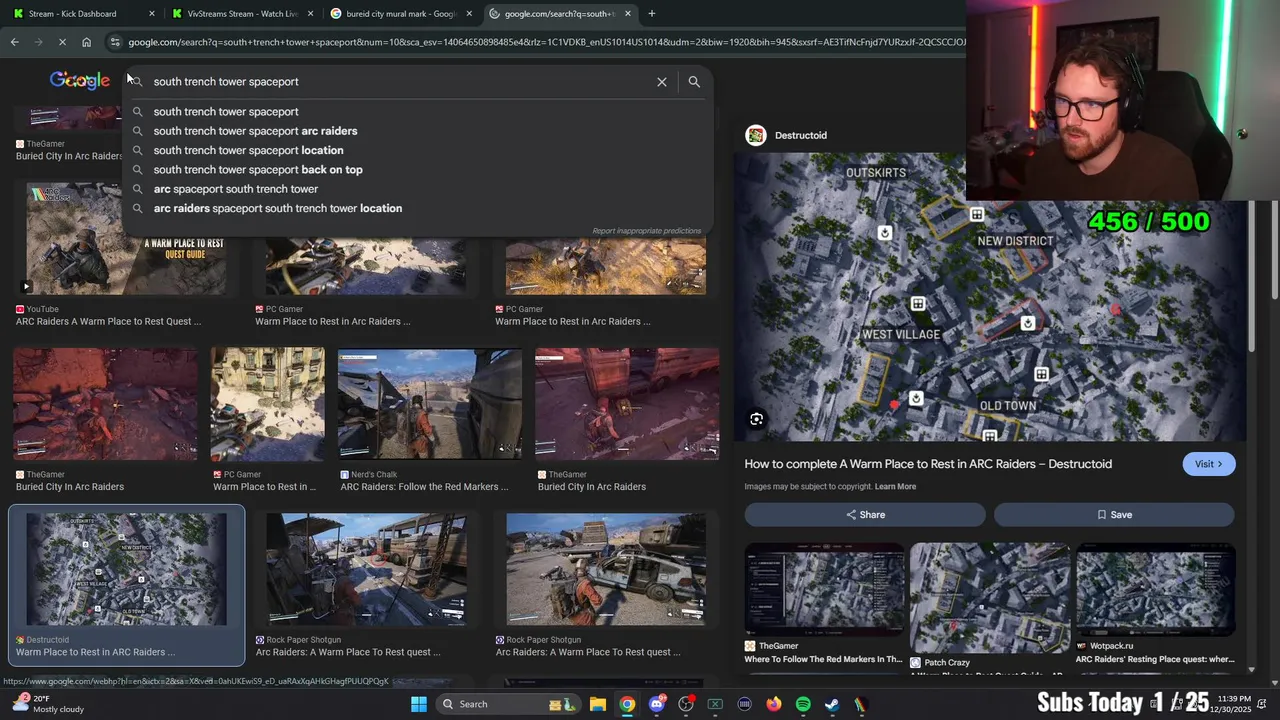
Task: Click the Share button
Action: (x=865, y=515)
